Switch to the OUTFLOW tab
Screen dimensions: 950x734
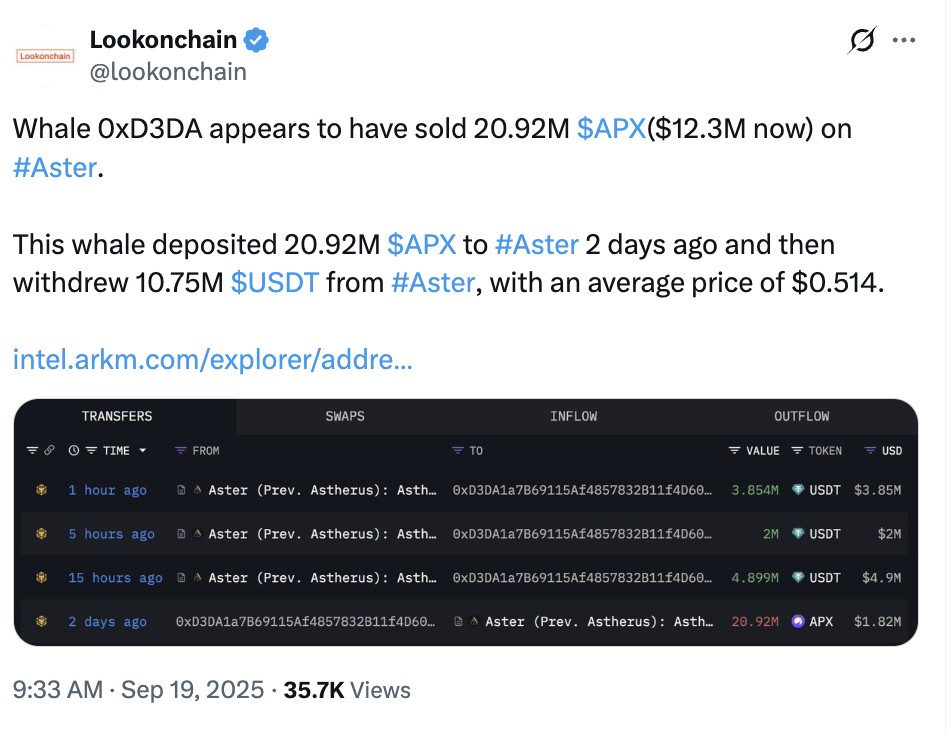point(801,416)
